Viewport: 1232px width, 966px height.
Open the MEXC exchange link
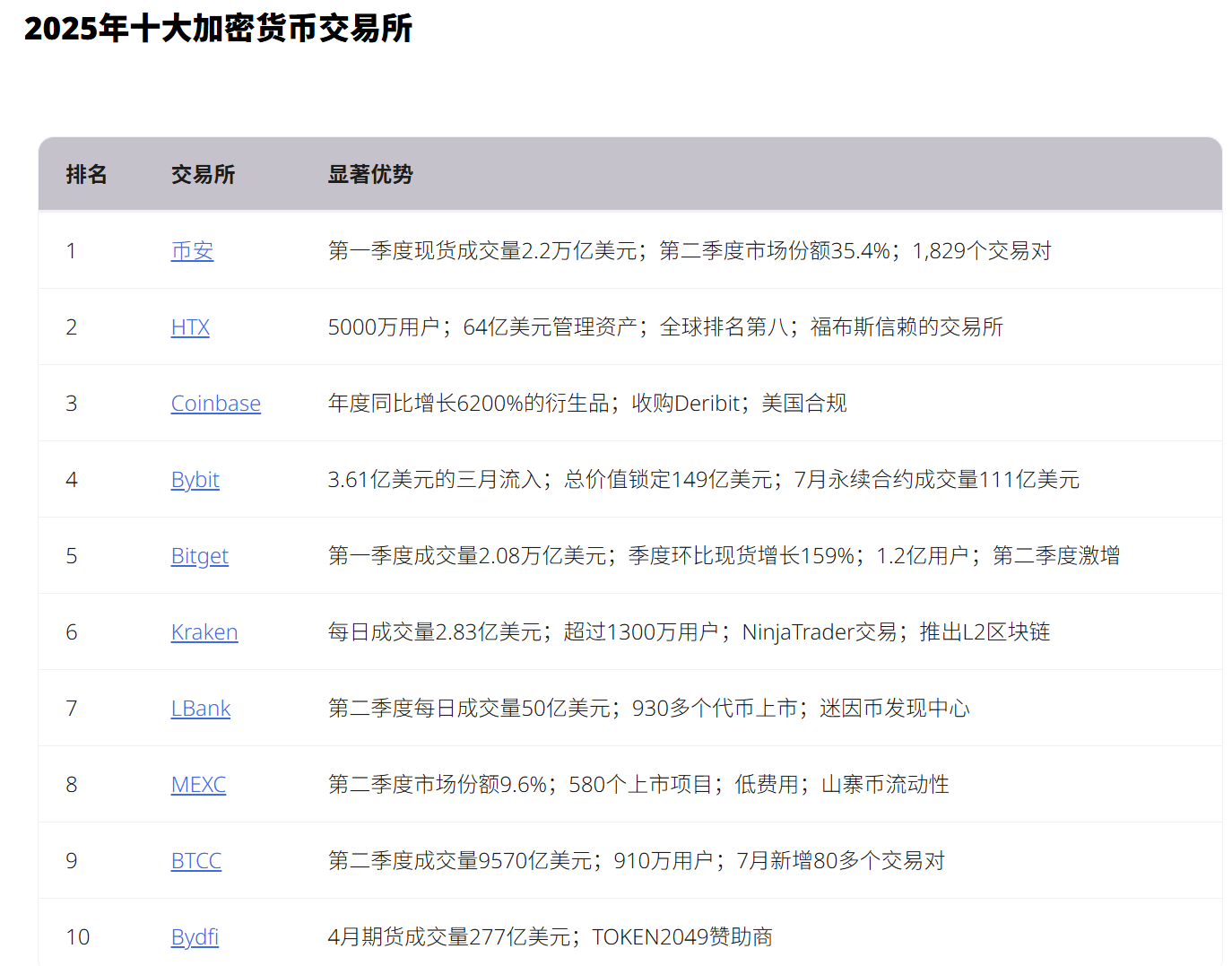[x=198, y=785]
